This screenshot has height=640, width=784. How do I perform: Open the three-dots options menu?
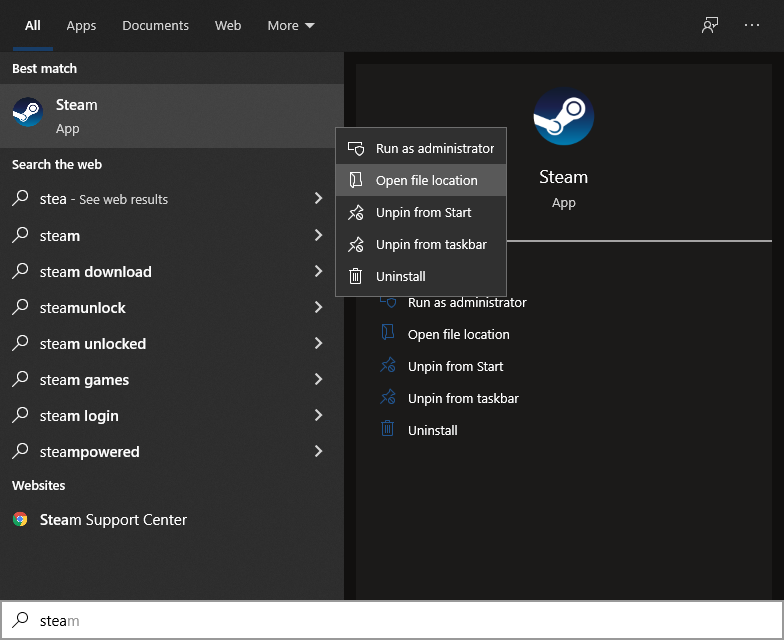752,26
